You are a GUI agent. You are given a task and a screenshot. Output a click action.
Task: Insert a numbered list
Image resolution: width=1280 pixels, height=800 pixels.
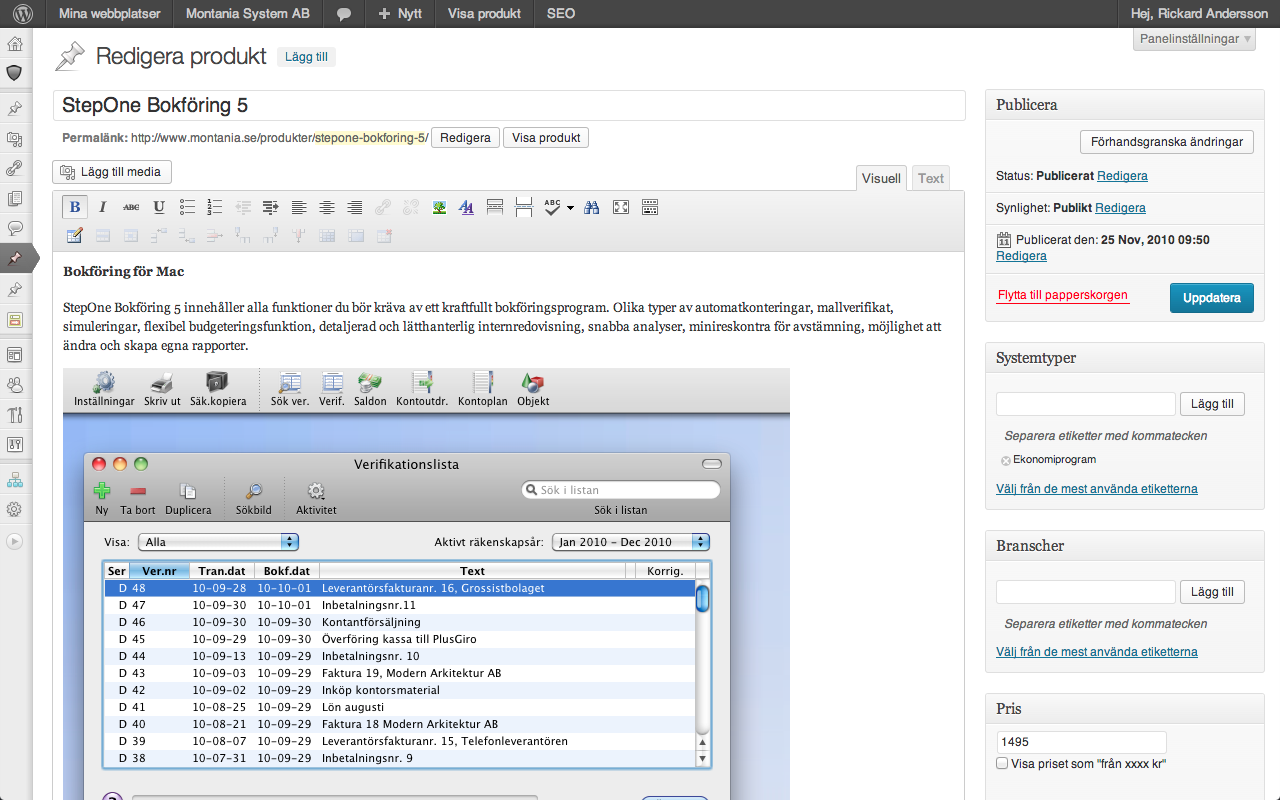[215, 207]
